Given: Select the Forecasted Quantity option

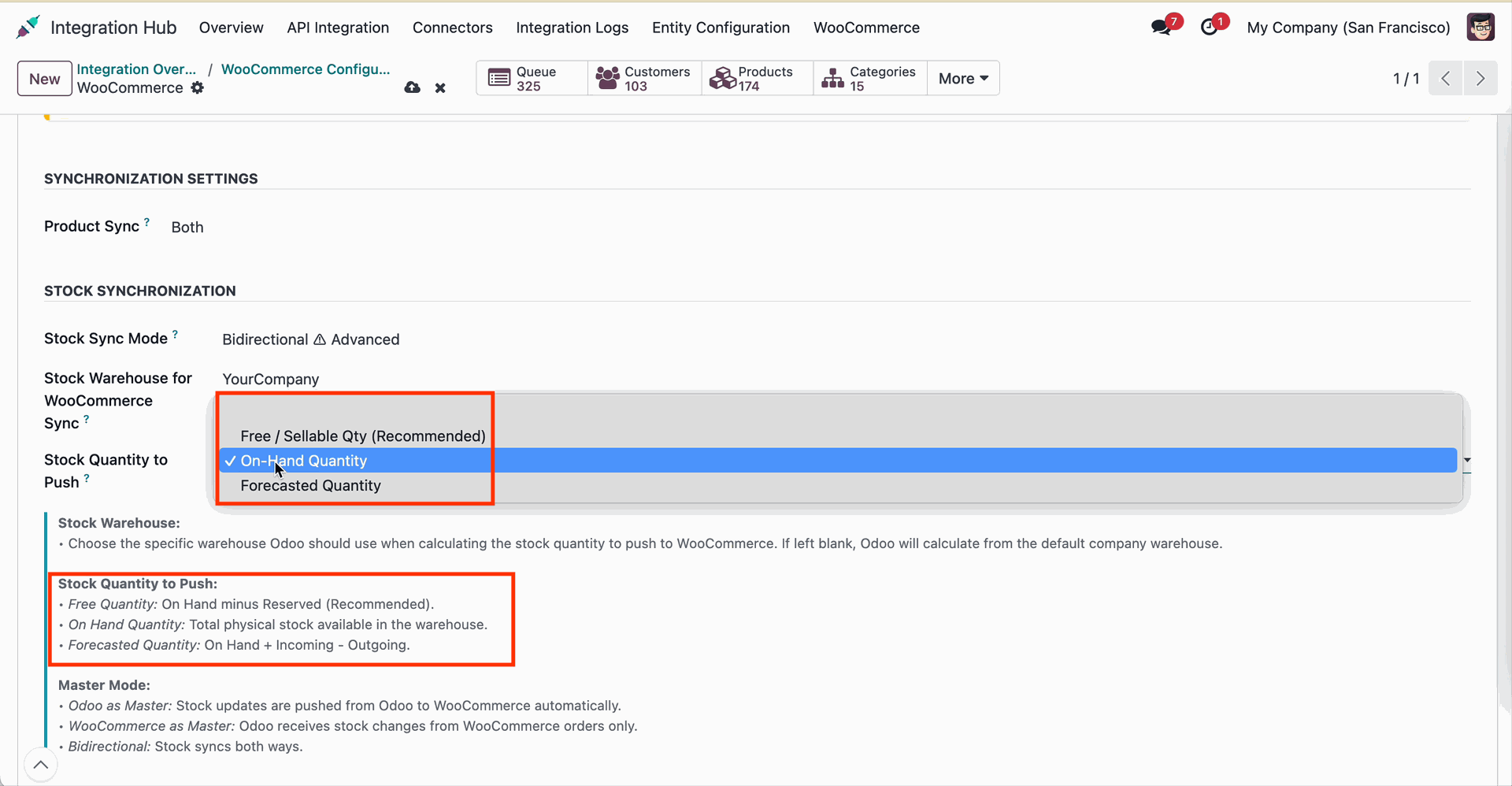Looking at the screenshot, I should [838, 486].
